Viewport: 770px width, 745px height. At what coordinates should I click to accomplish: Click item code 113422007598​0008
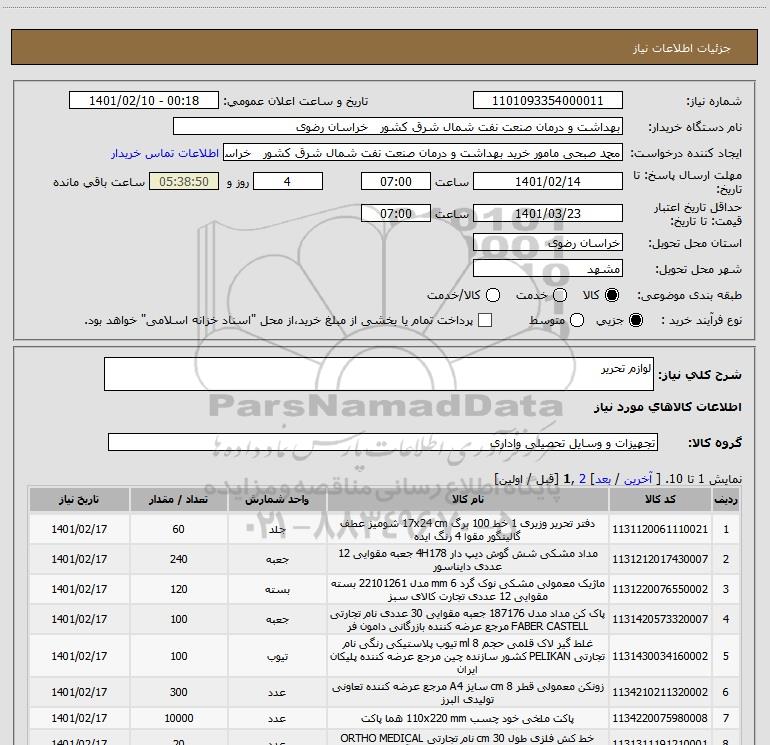pyautogui.click(x=660, y=718)
